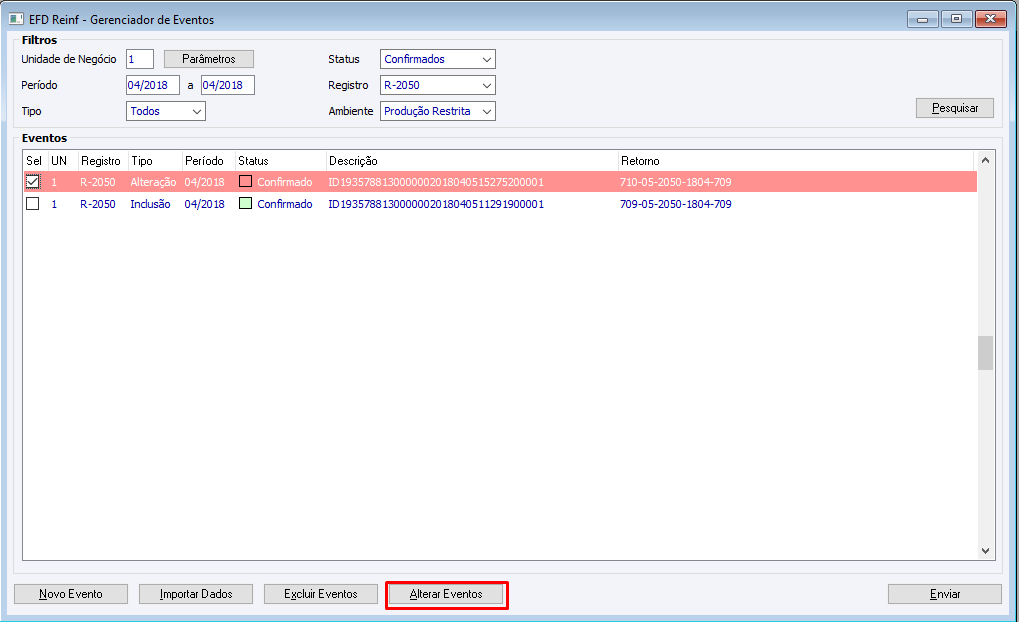Screen dimensions: 1019x622
Task: Click the Inclusão type cell
Action: 150,204
